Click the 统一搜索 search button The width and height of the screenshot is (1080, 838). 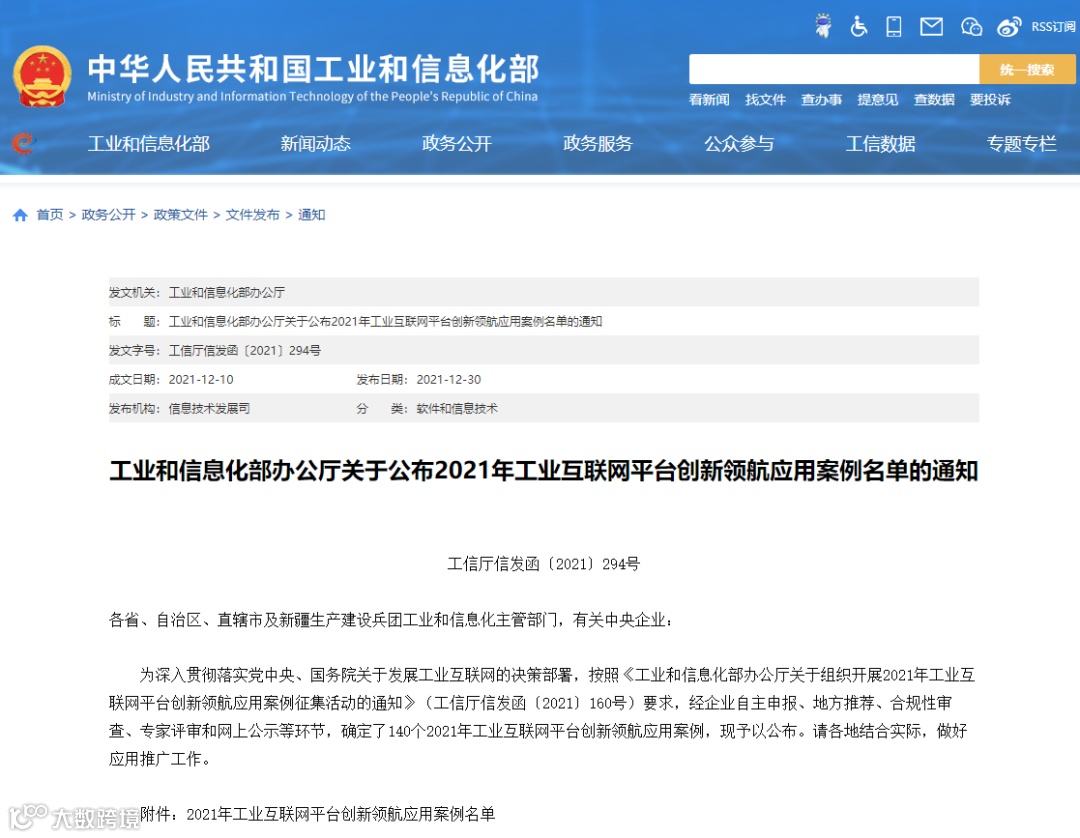[x=1027, y=70]
